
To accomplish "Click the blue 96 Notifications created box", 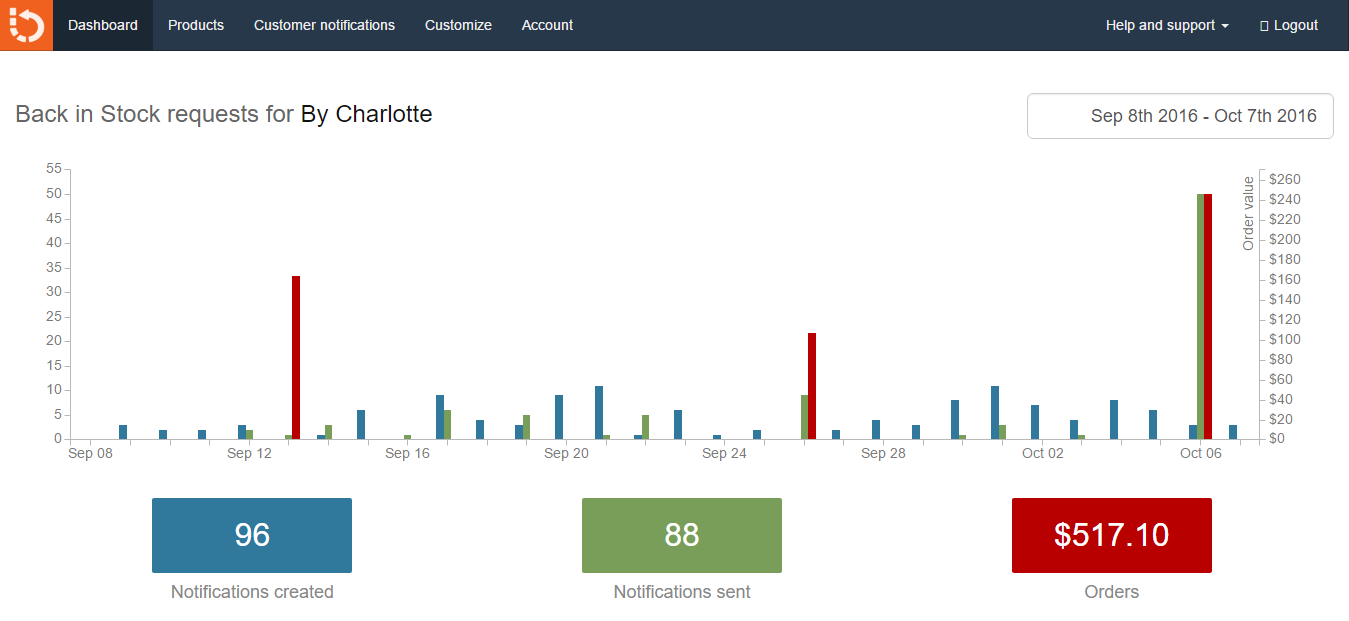I will [x=252, y=535].
